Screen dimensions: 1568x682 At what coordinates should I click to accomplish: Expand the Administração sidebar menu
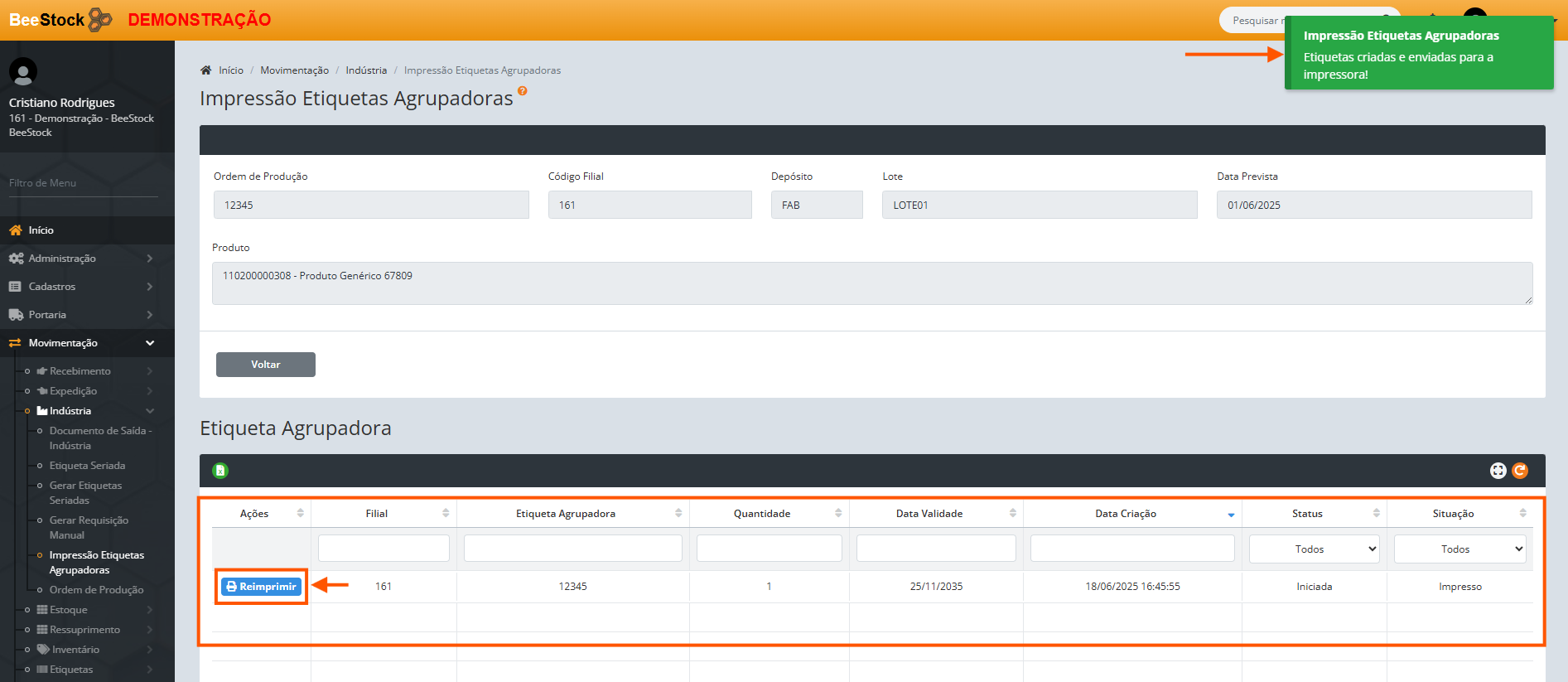80,259
